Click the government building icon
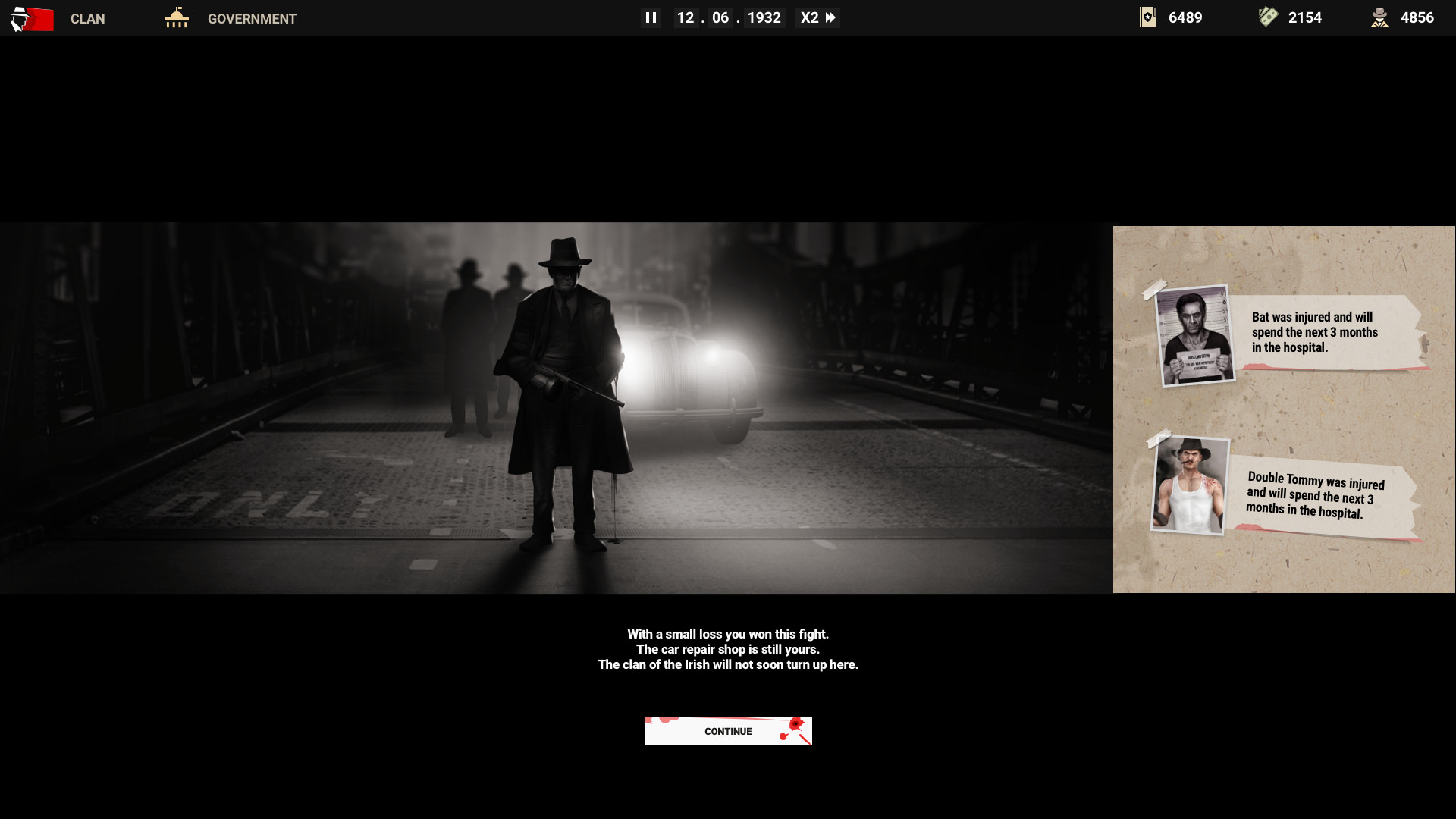The width and height of the screenshot is (1456, 819). 176,17
